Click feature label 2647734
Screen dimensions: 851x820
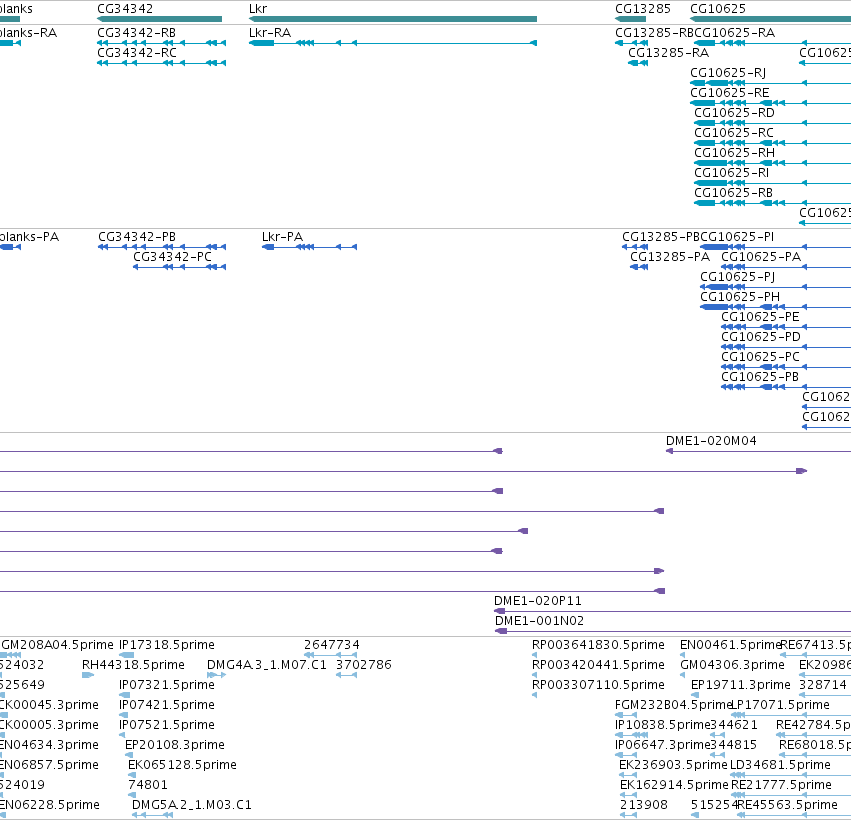click(x=332, y=645)
